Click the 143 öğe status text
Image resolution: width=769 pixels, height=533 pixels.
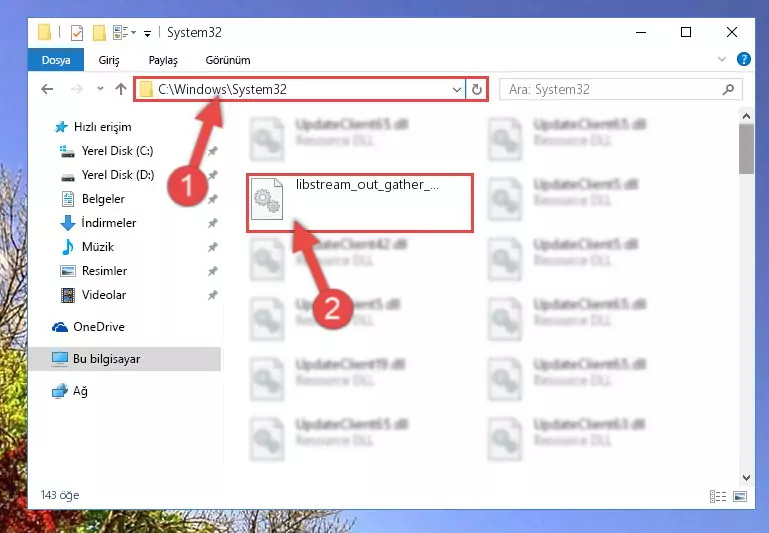point(60,495)
